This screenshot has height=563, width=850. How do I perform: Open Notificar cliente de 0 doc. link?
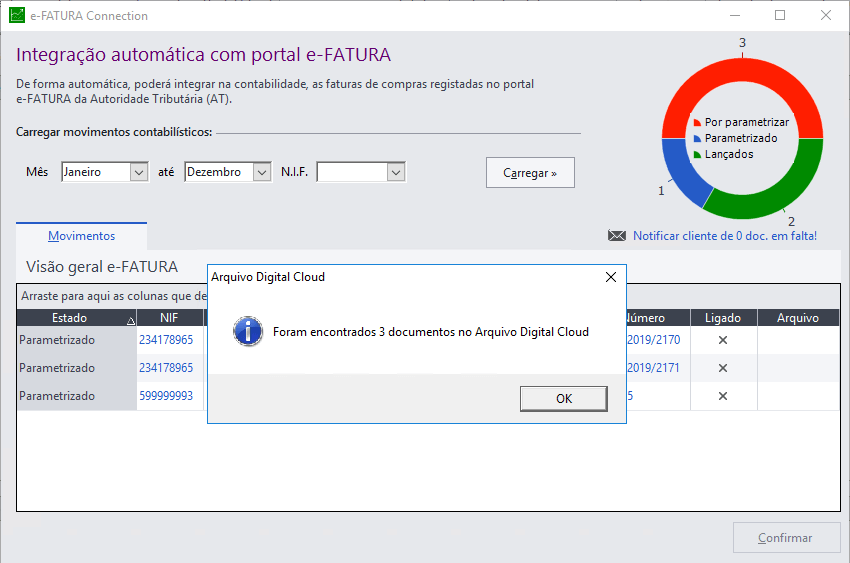click(724, 236)
